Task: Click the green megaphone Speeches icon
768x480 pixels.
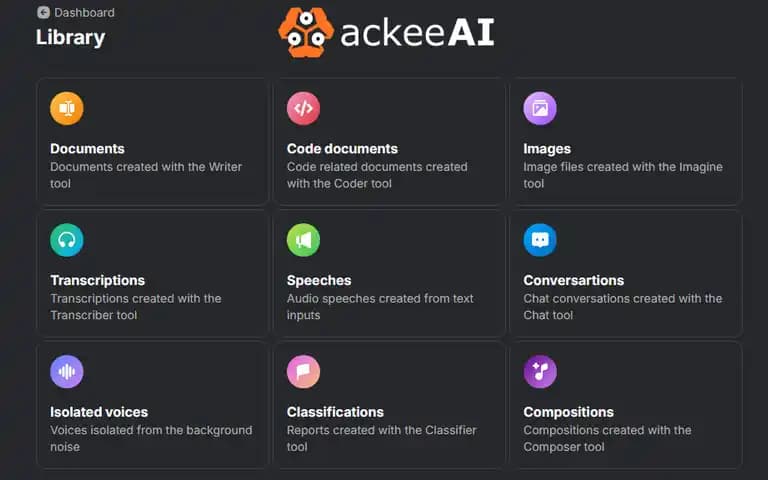Action: (303, 240)
